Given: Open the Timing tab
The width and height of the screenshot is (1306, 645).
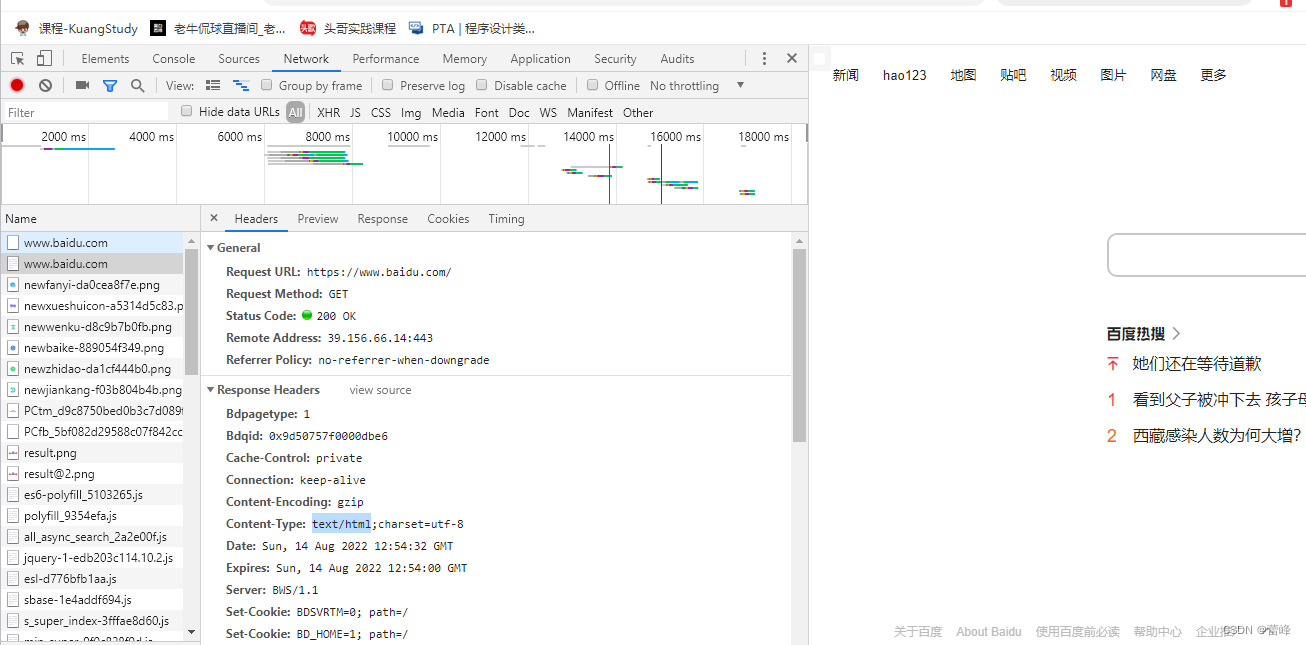Looking at the screenshot, I should pyautogui.click(x=506, y=219).
